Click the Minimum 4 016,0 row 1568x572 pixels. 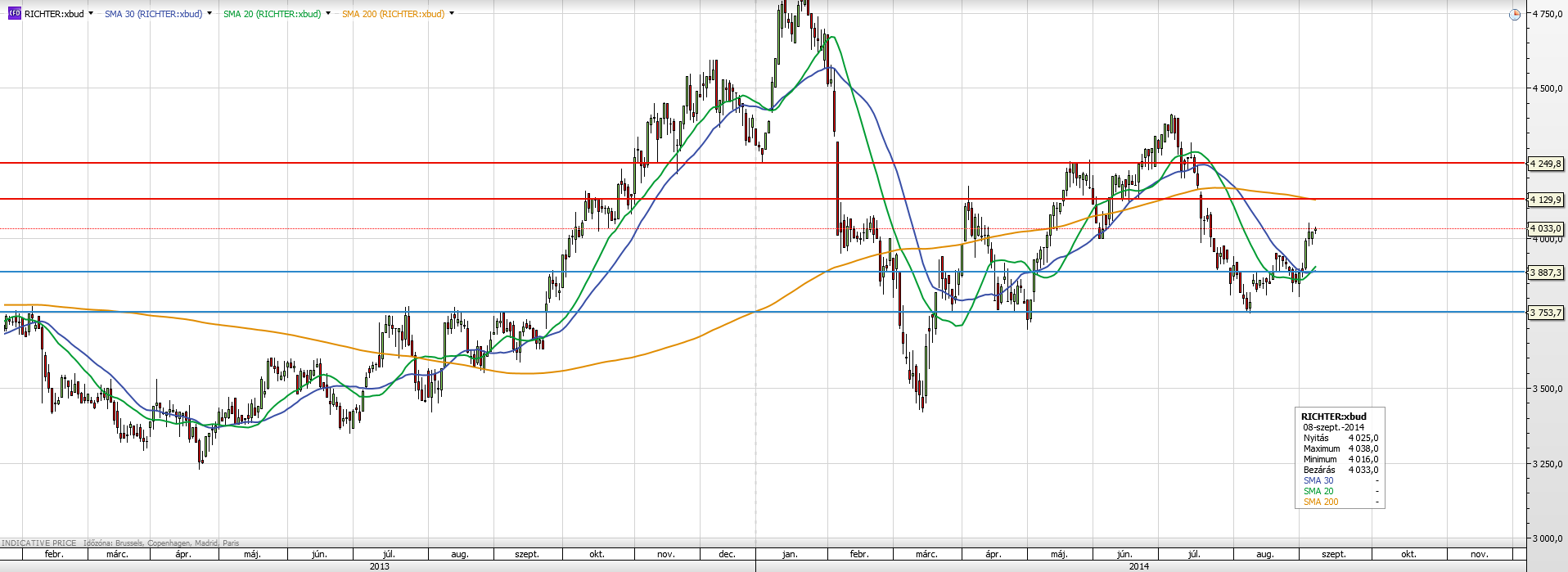click(x=1340, y=459)
